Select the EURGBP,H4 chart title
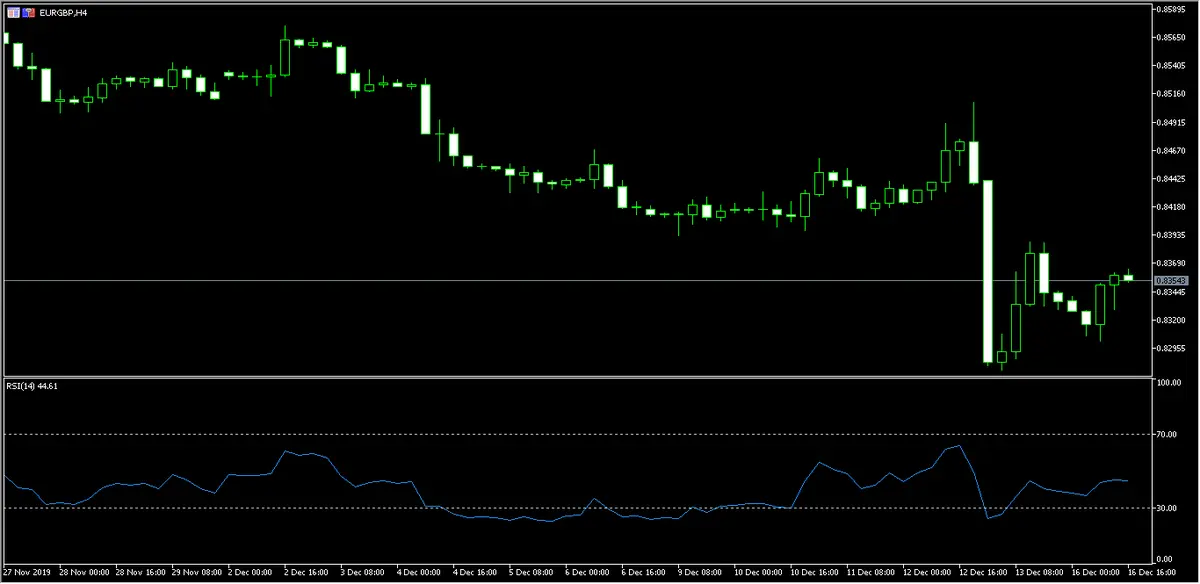This screenshot has width=1200, height=584. pyautogui.click(x=64, y=13)
